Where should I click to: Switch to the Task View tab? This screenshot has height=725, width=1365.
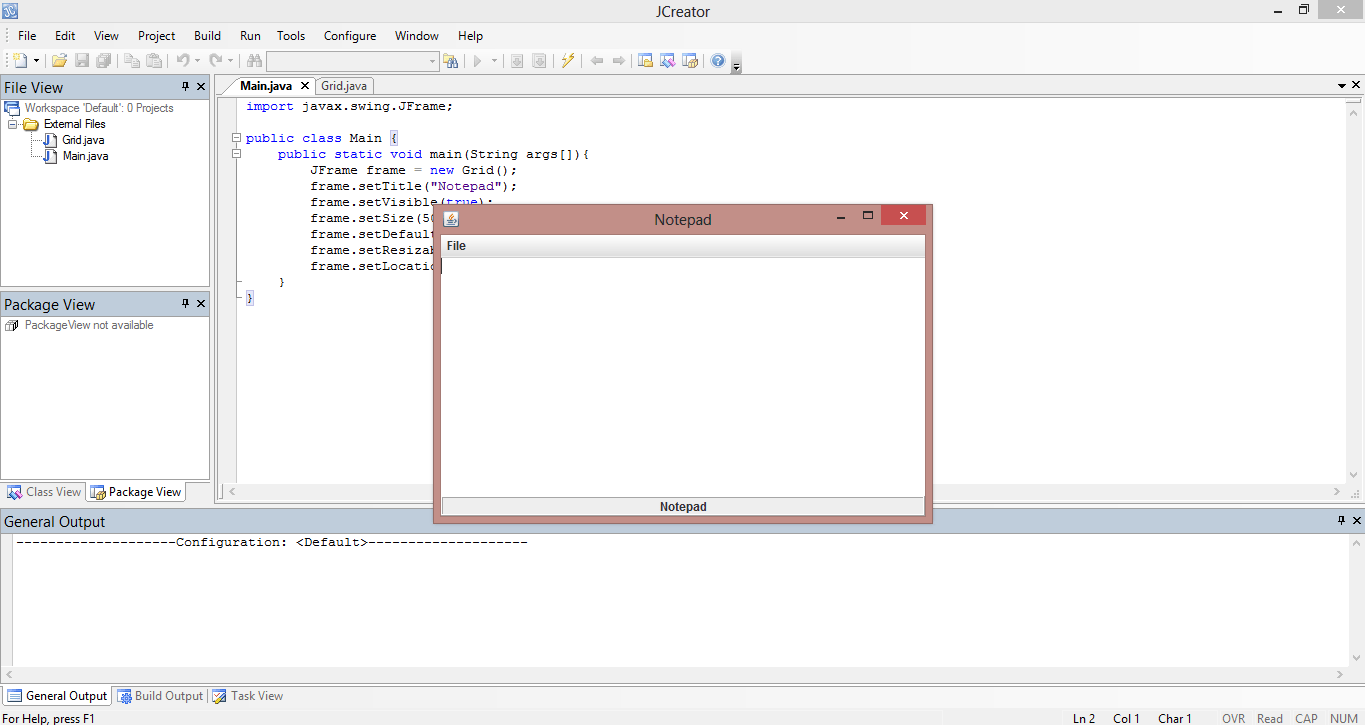click(248, 696)
